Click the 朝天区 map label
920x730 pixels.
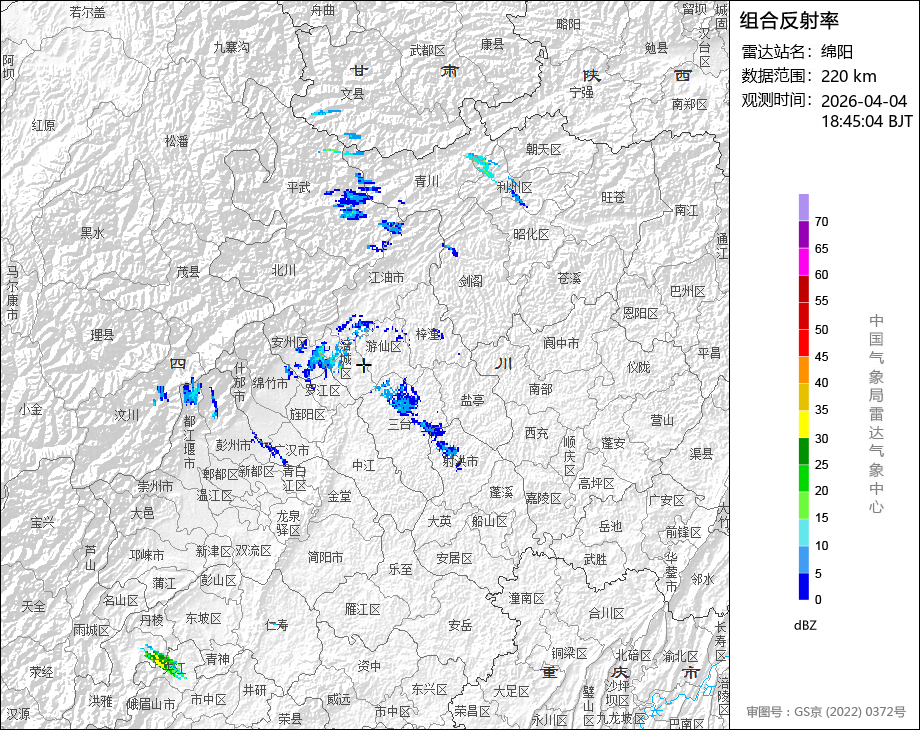(x=544, y=150)
